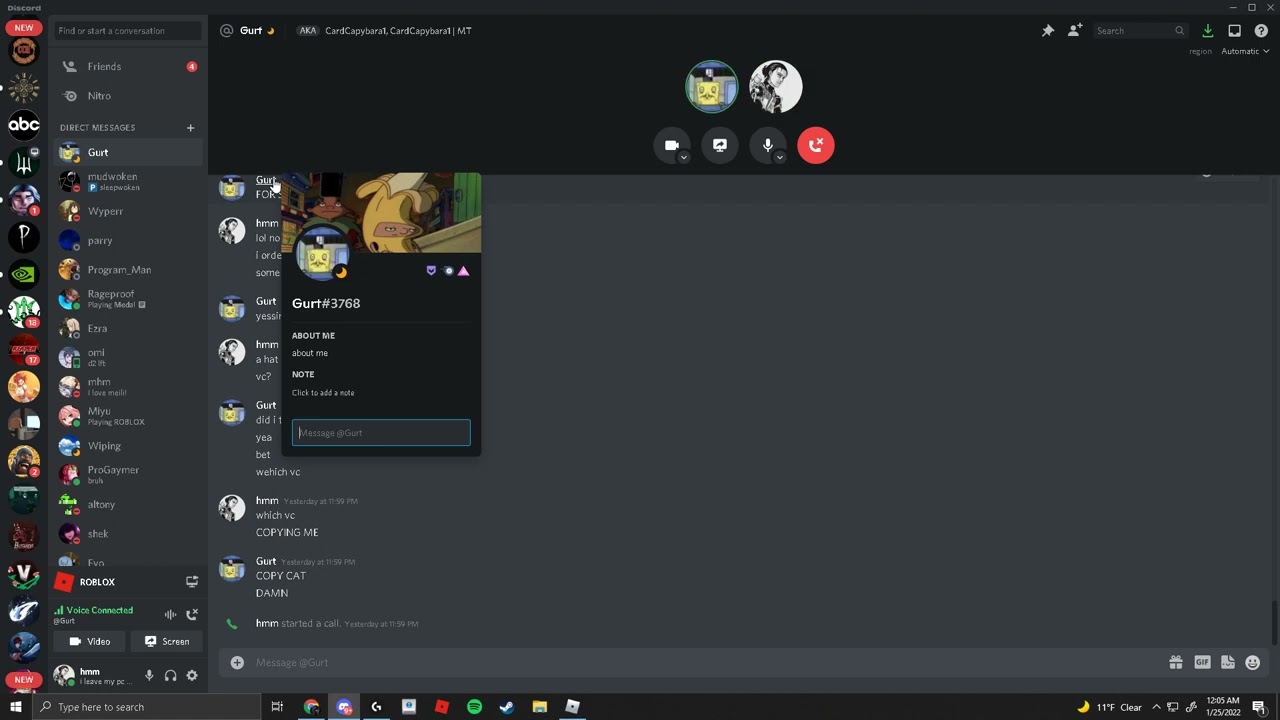Stream the ROBLOX game screen icon
The image size is (1280, 720).
(x=192, y=581)
